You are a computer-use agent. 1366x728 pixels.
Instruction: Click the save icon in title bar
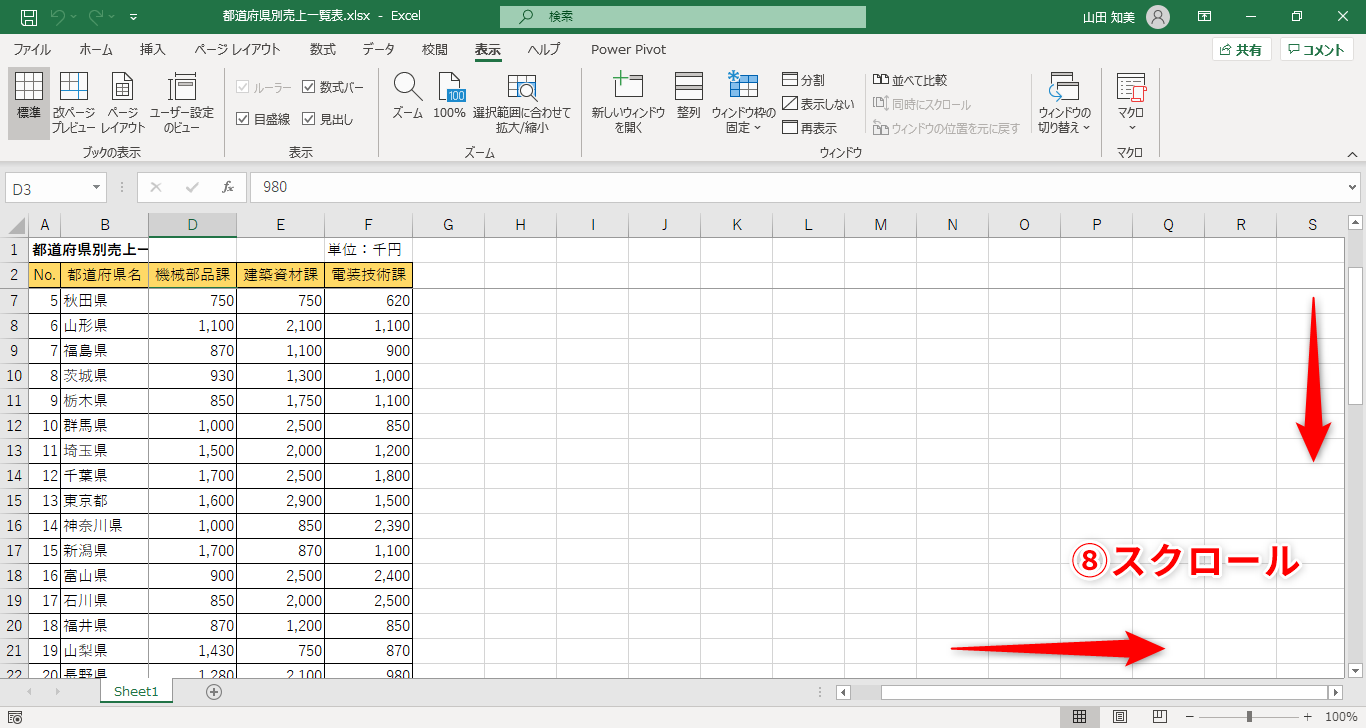click(x=29, y=17)
